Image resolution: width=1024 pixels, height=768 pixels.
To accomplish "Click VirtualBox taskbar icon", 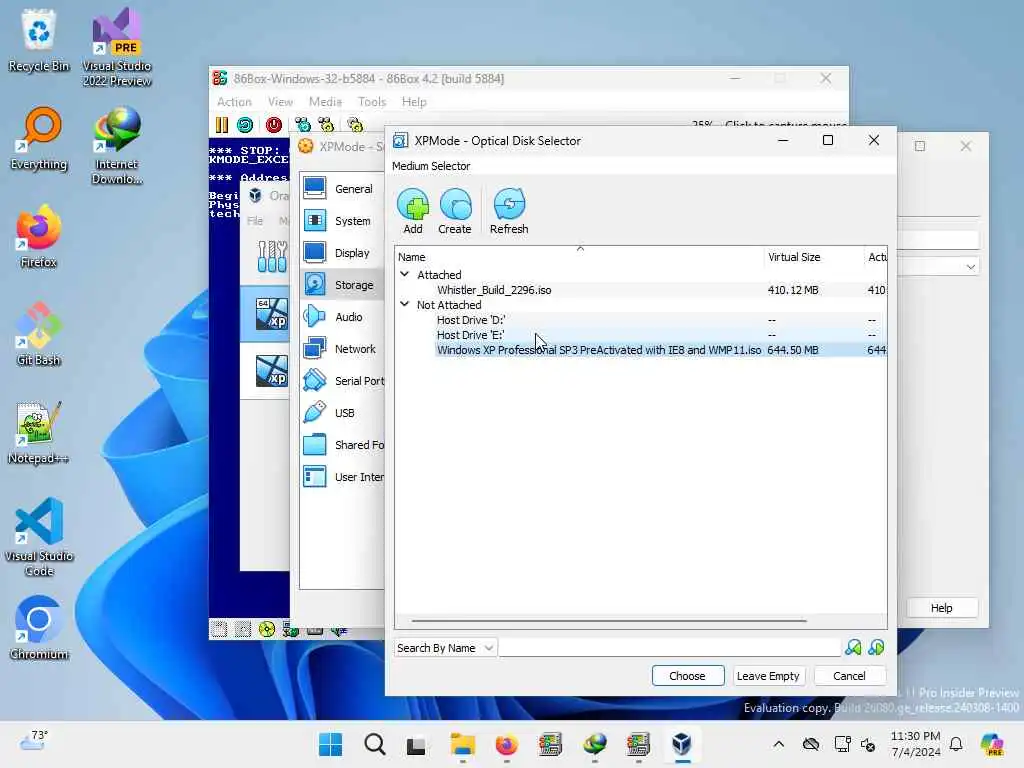I will coord(682,744).
